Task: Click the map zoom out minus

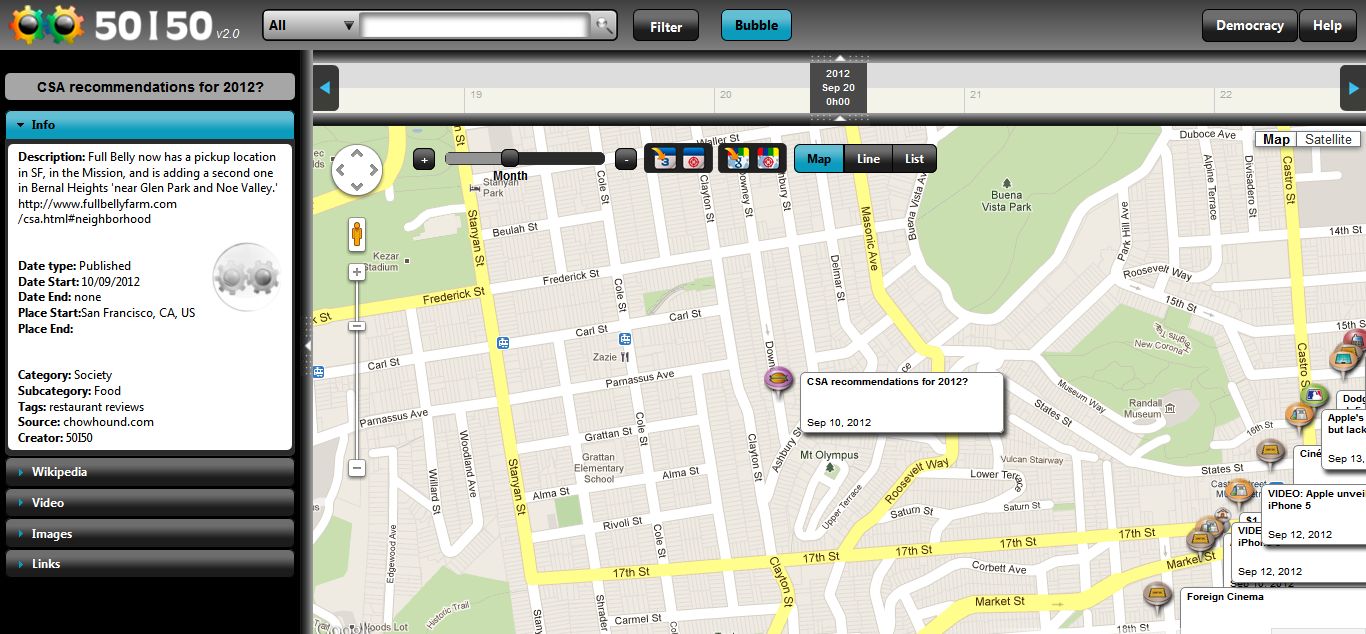Action: [357, 467]
